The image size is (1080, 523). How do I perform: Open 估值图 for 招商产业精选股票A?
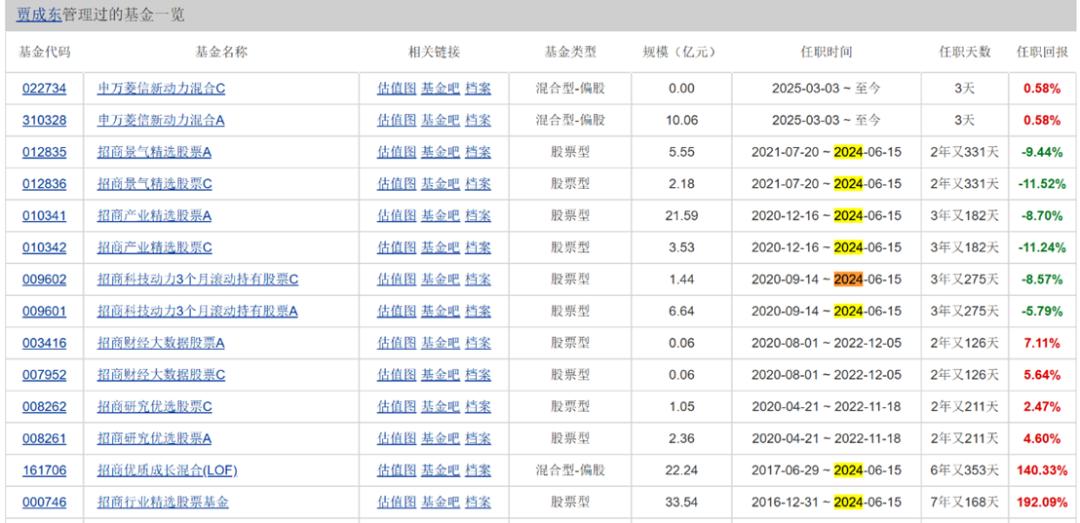397,216
